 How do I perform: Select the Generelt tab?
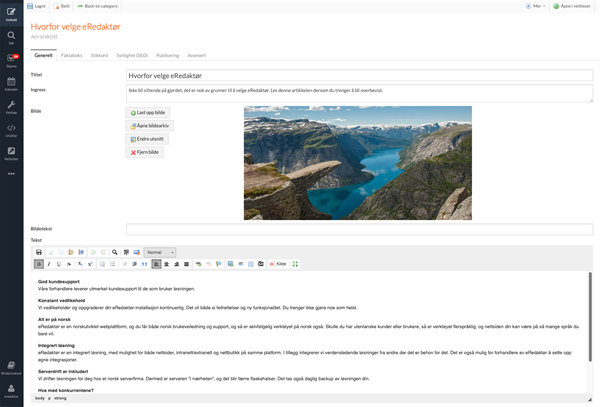click(x=43, y=55)
